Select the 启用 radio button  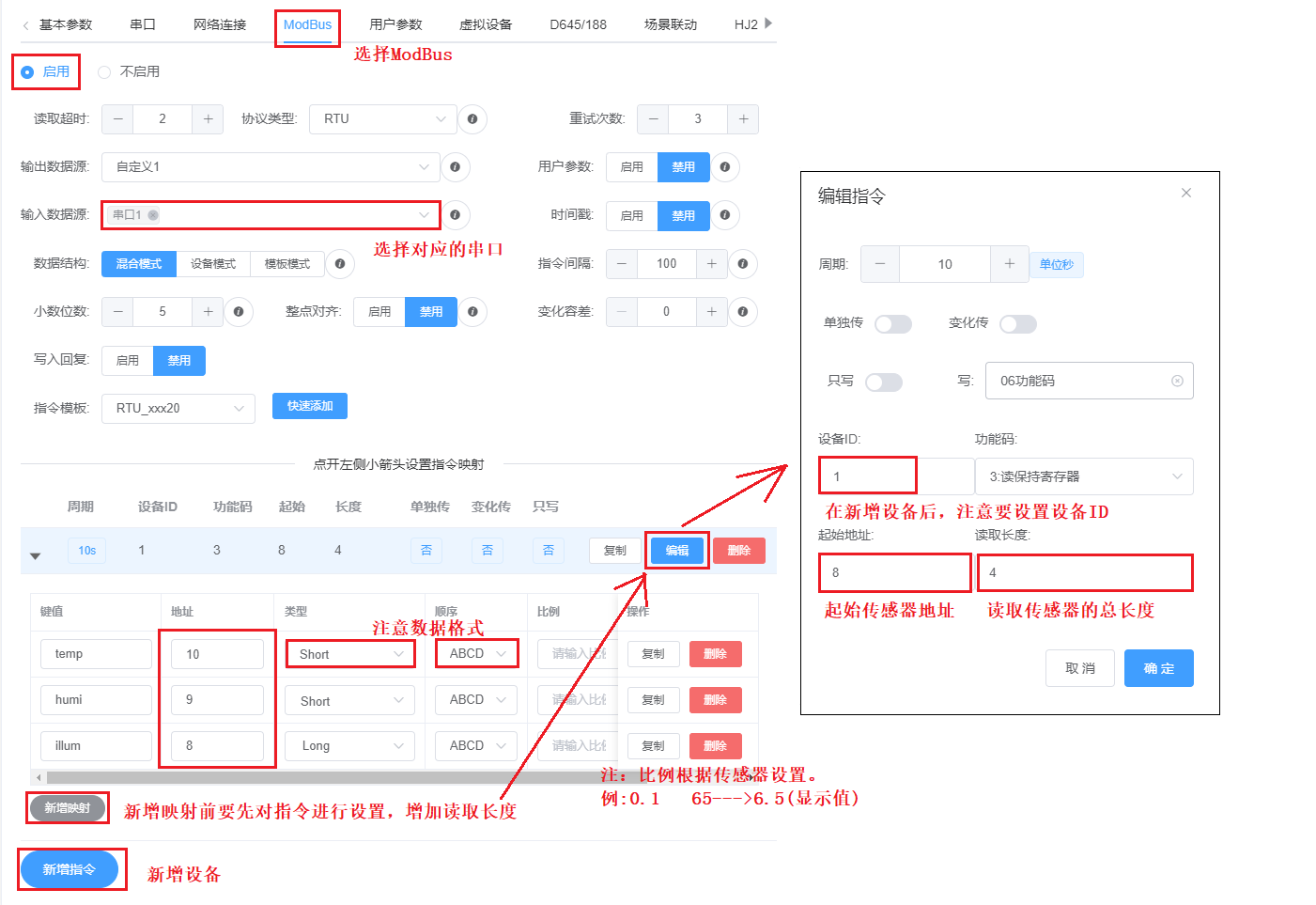(27, 72)
